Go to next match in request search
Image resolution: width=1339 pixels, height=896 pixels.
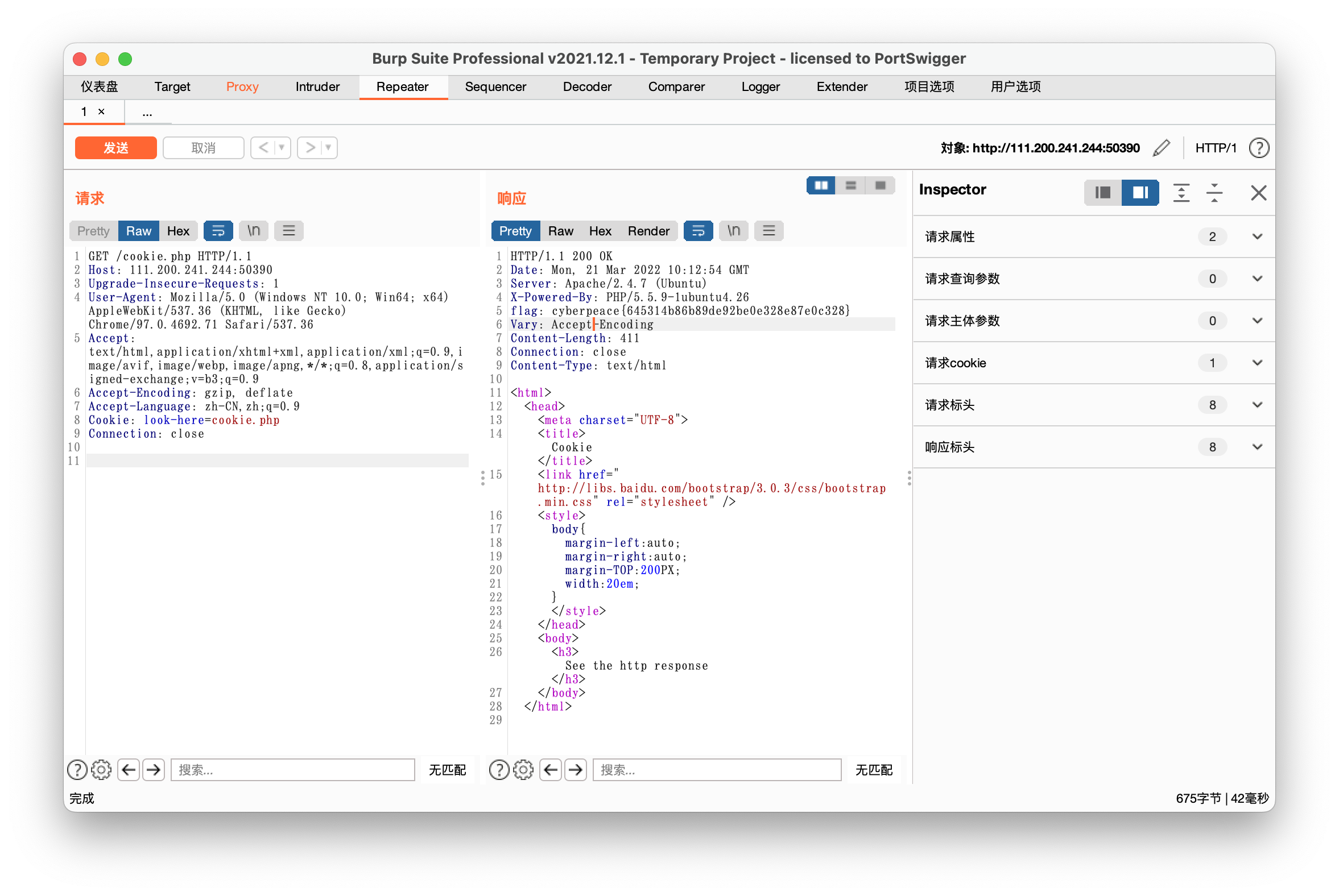point(153,770)
